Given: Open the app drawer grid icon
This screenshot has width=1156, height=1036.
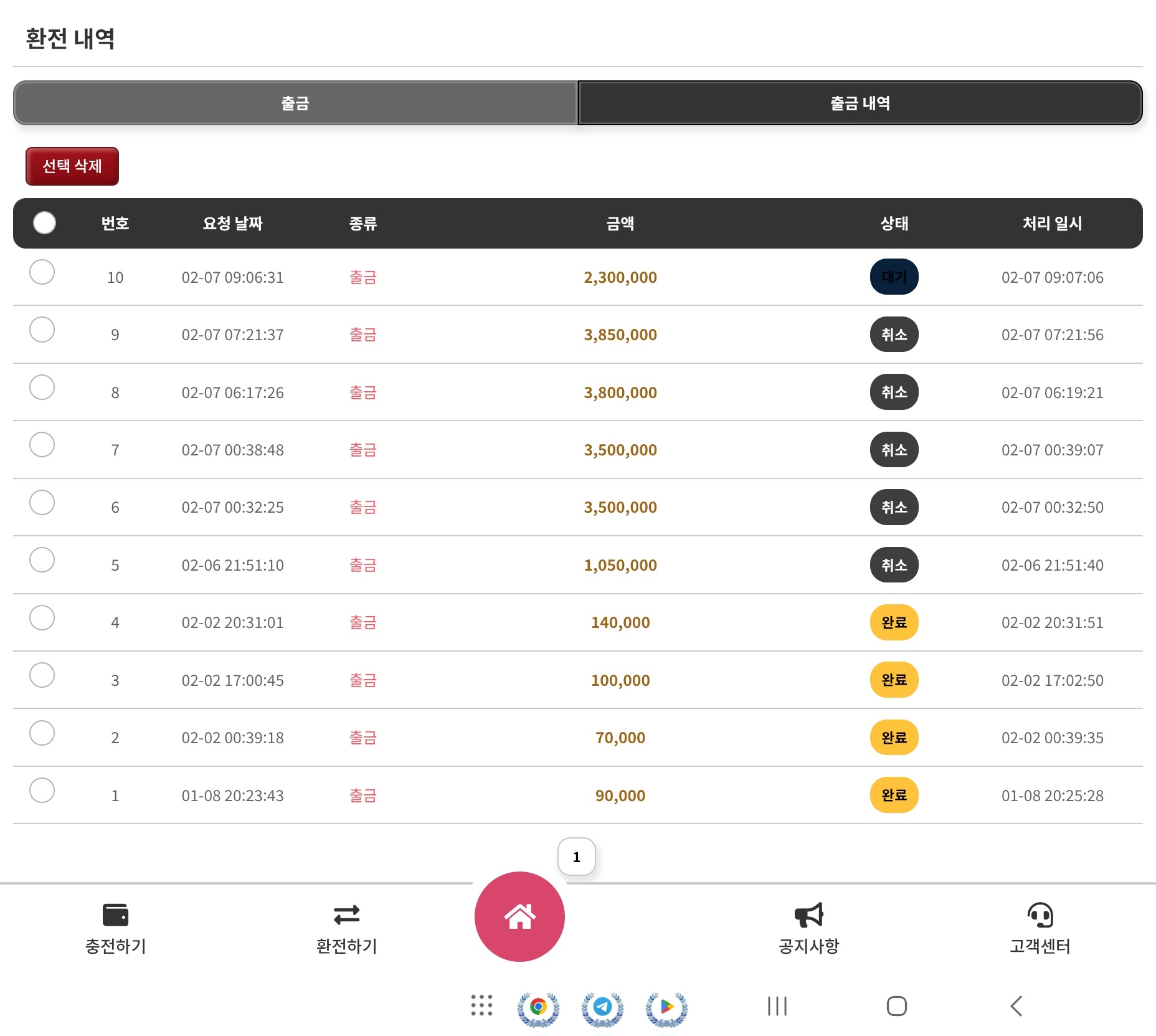Looking at the screenshot, I should (481, 1005).
